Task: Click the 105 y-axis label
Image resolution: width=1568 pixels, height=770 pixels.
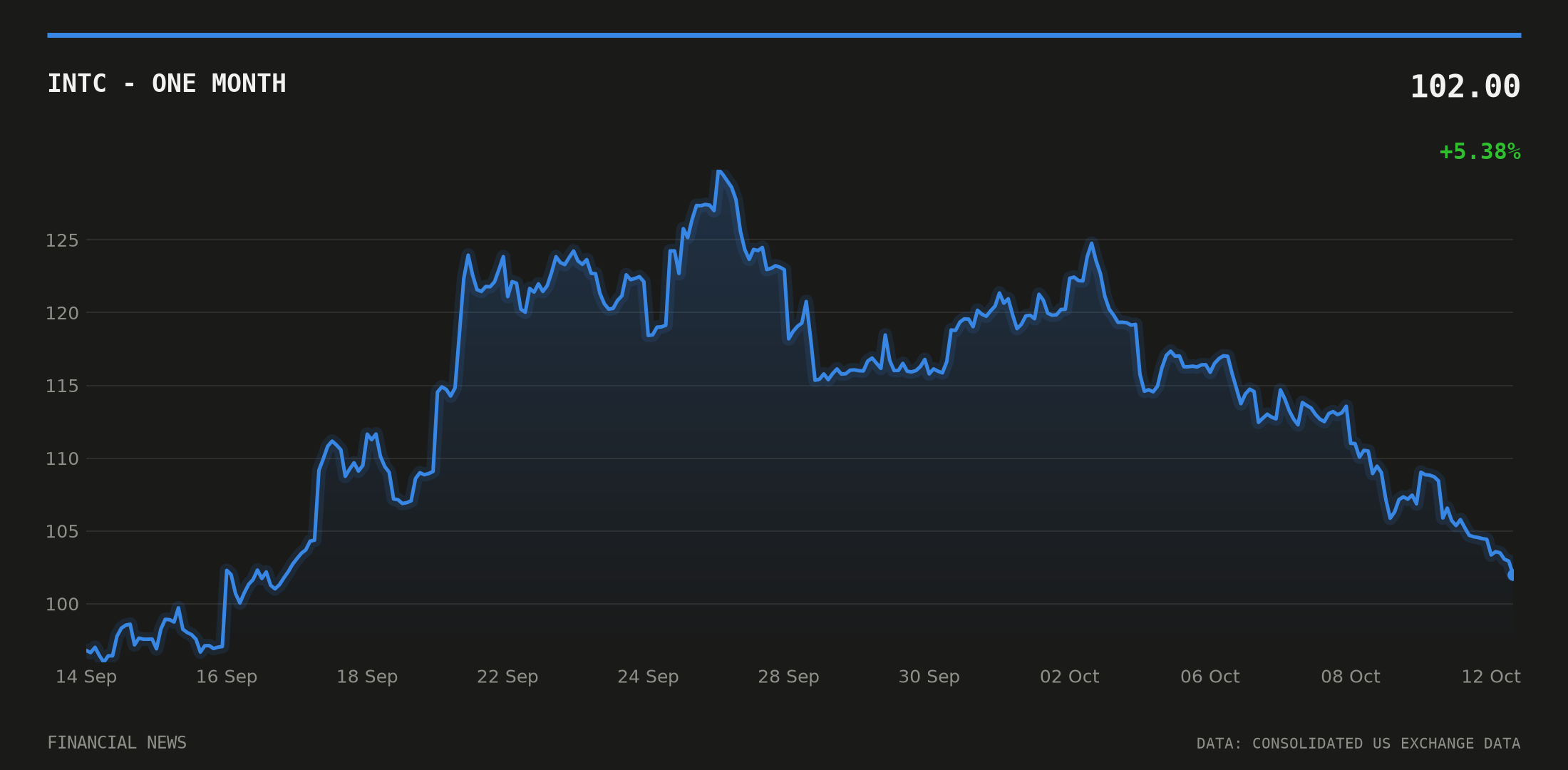Action: tap(62, 532)
